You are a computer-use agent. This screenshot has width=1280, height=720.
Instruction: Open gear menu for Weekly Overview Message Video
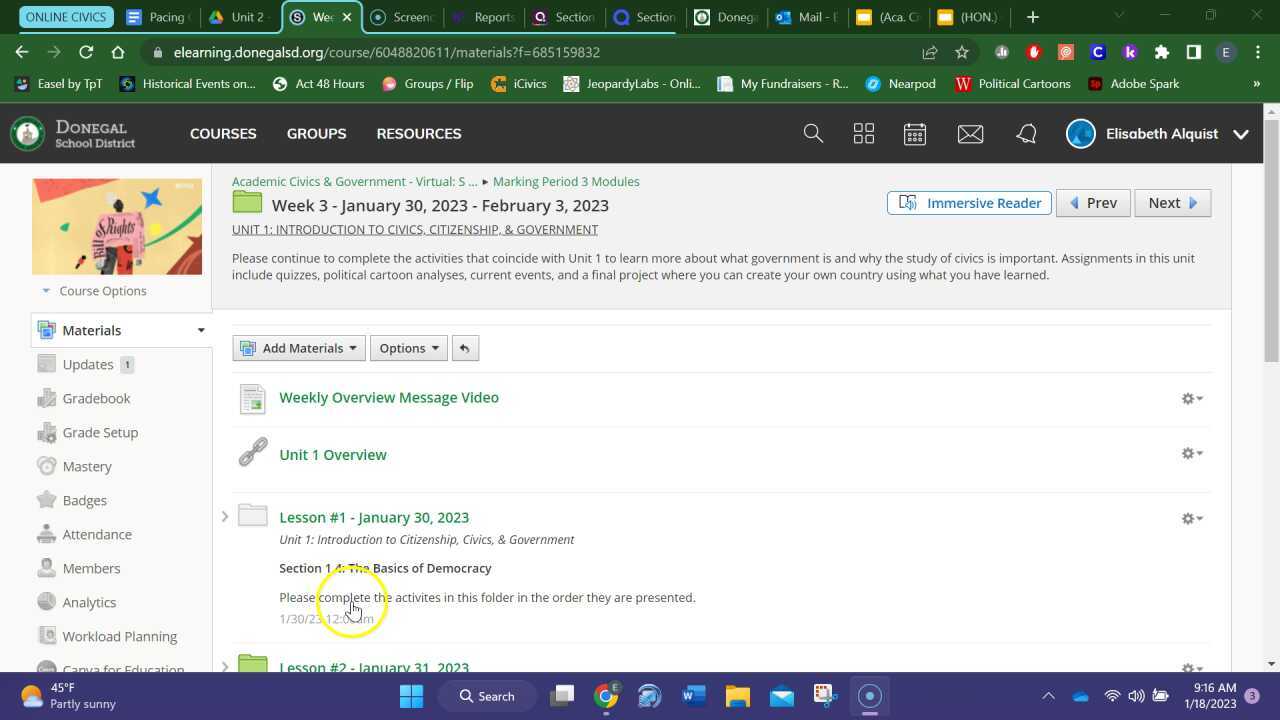[1191, 398]
